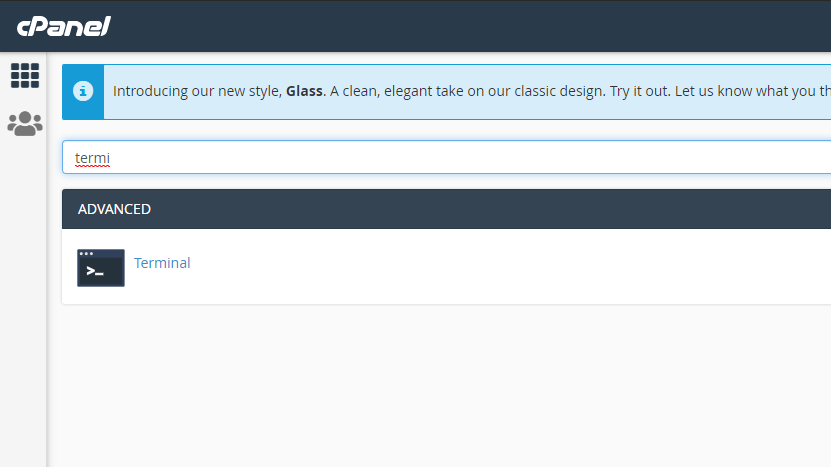Viewport: 831px width, 467px height.
Task: Launch the Terminal console icon
Action: pyautogui.click(x=101, y=267)
